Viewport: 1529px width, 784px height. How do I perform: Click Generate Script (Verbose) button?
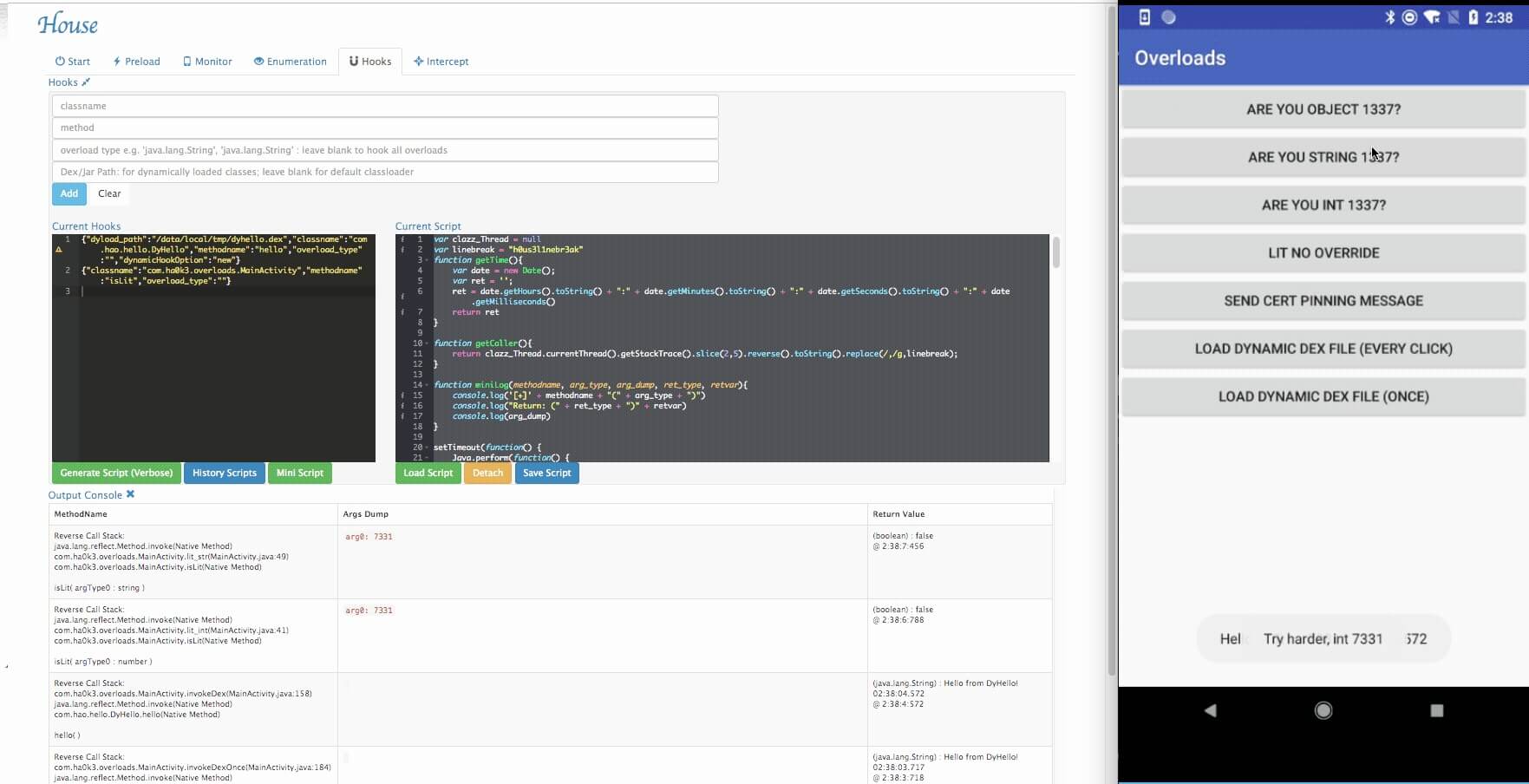coord(116,473)
